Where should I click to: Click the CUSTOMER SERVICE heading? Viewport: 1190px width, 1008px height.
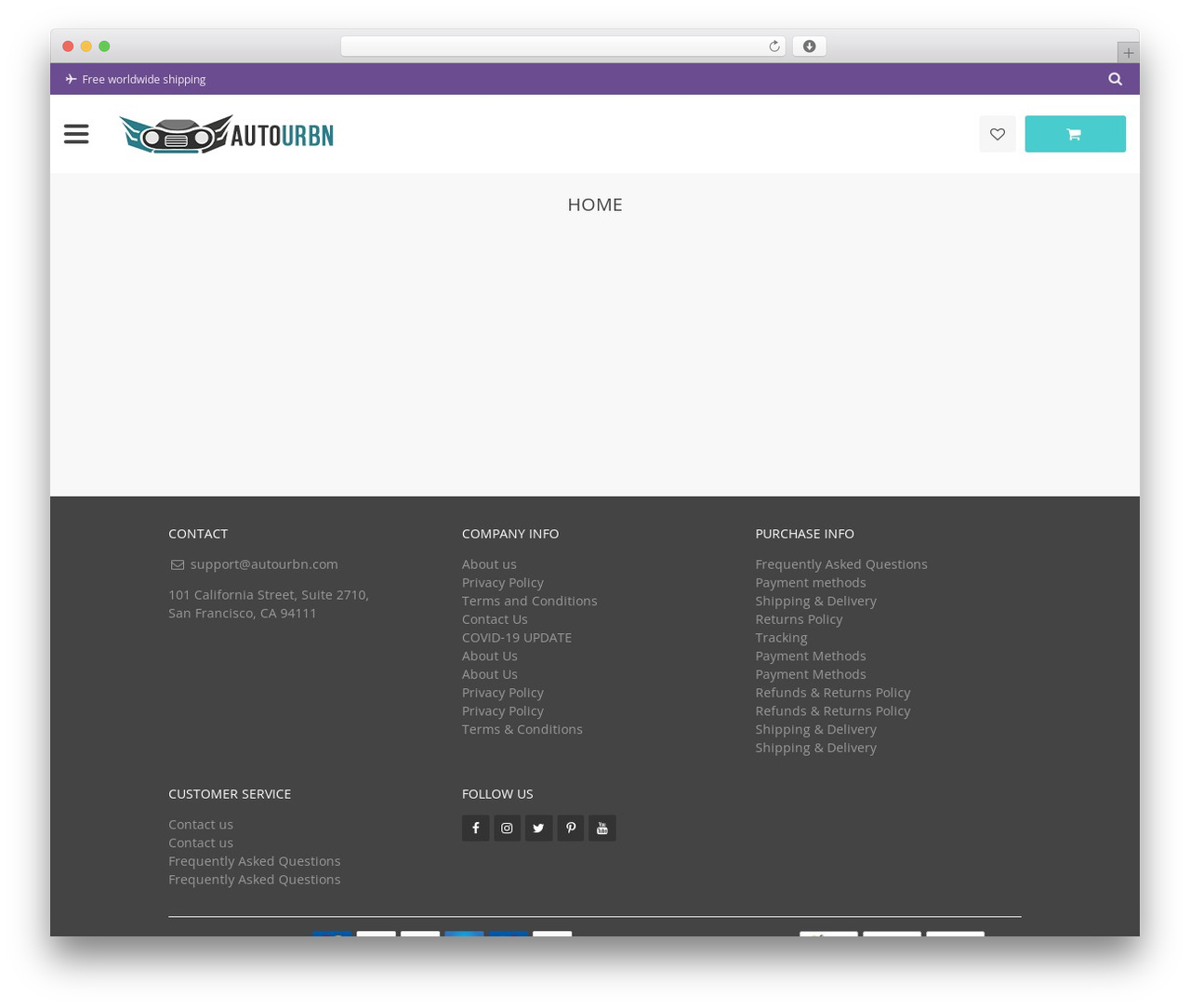(230, 794)
